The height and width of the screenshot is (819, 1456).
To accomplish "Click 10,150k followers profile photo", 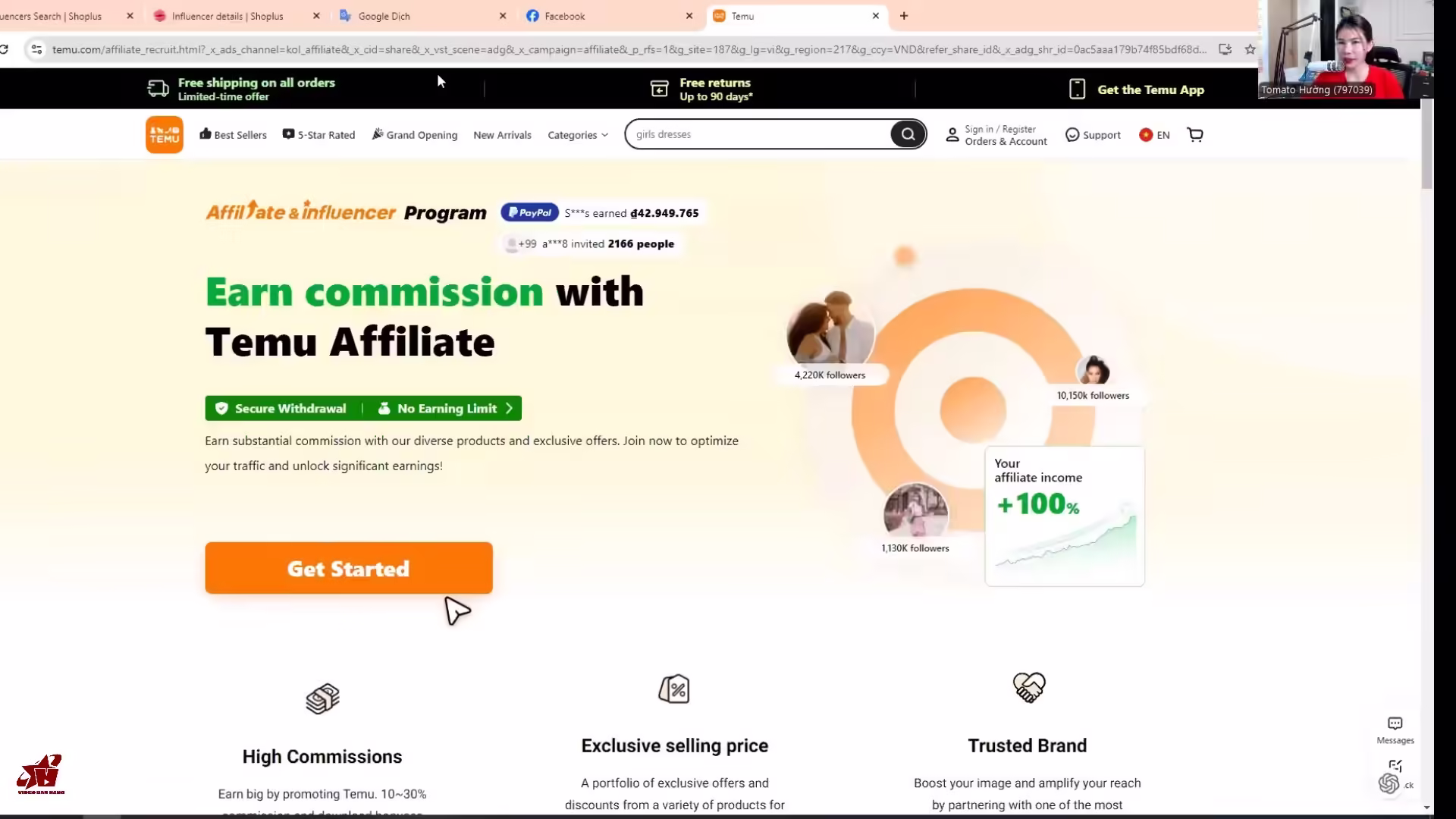I will click(1094, 372).
